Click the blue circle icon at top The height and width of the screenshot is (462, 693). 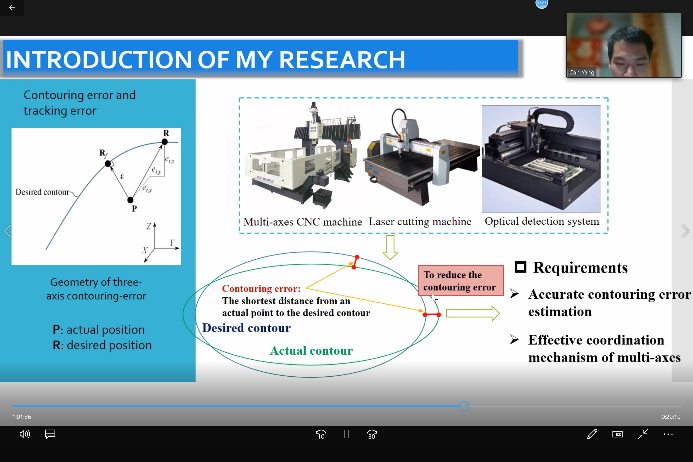pyautogui.click(x=541, y=4)
